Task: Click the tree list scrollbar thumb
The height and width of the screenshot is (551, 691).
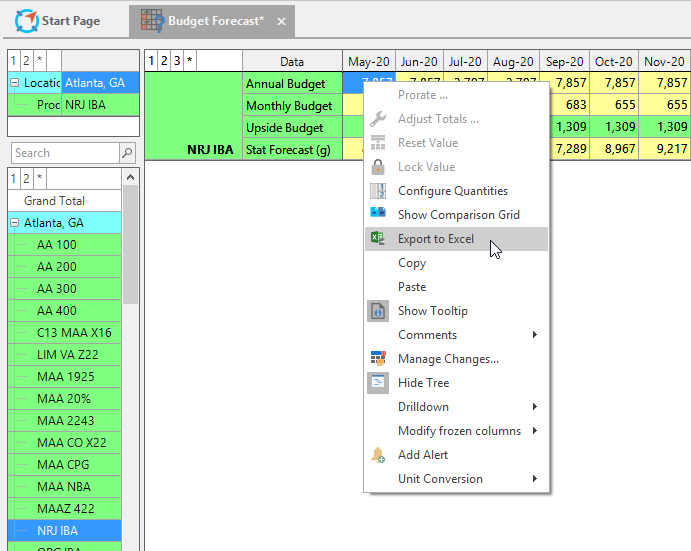Action: [x=130, y=245]
